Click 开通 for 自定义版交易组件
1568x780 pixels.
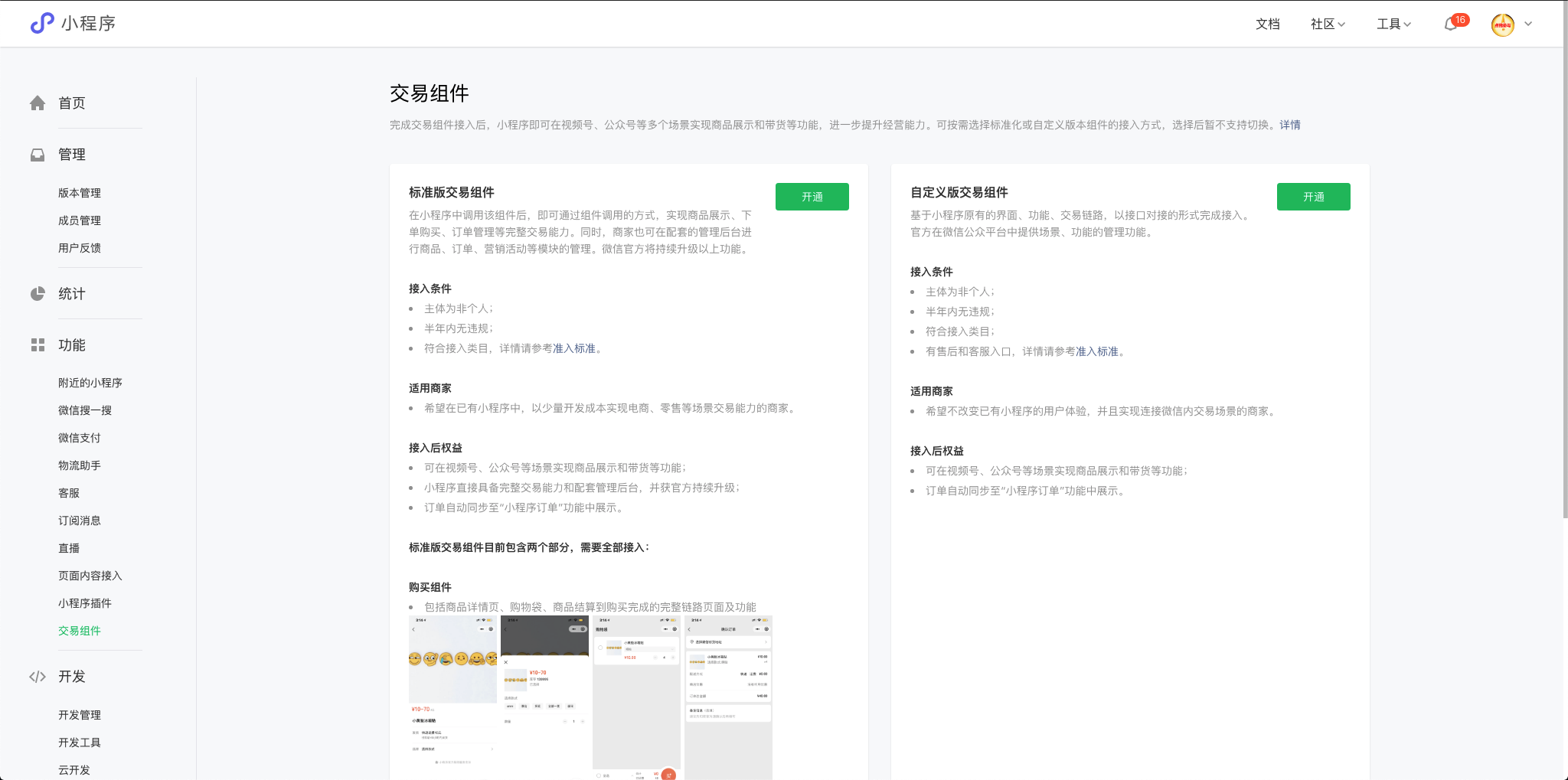(1314, 197)
